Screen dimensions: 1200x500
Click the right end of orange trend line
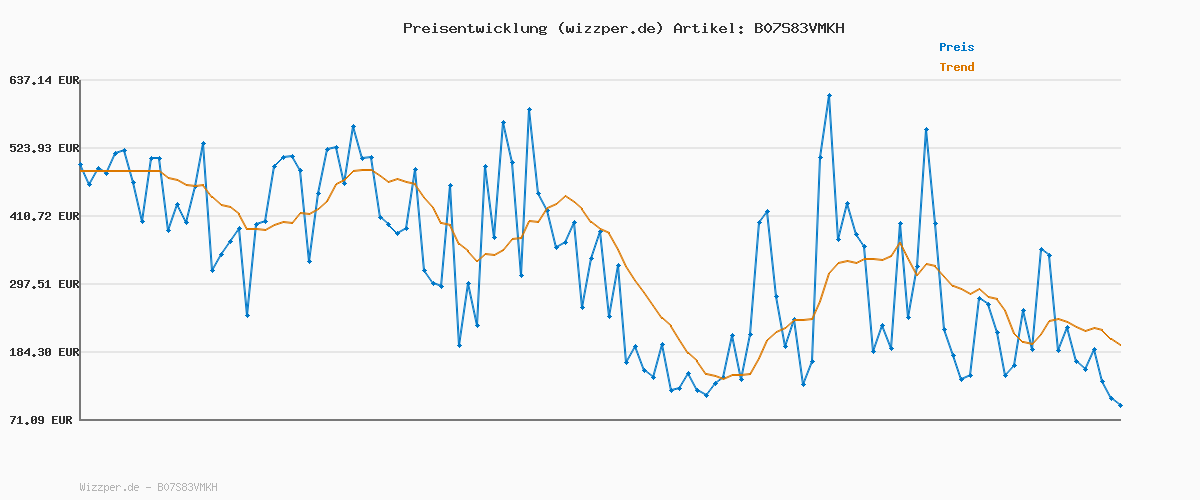point(1120,345)
